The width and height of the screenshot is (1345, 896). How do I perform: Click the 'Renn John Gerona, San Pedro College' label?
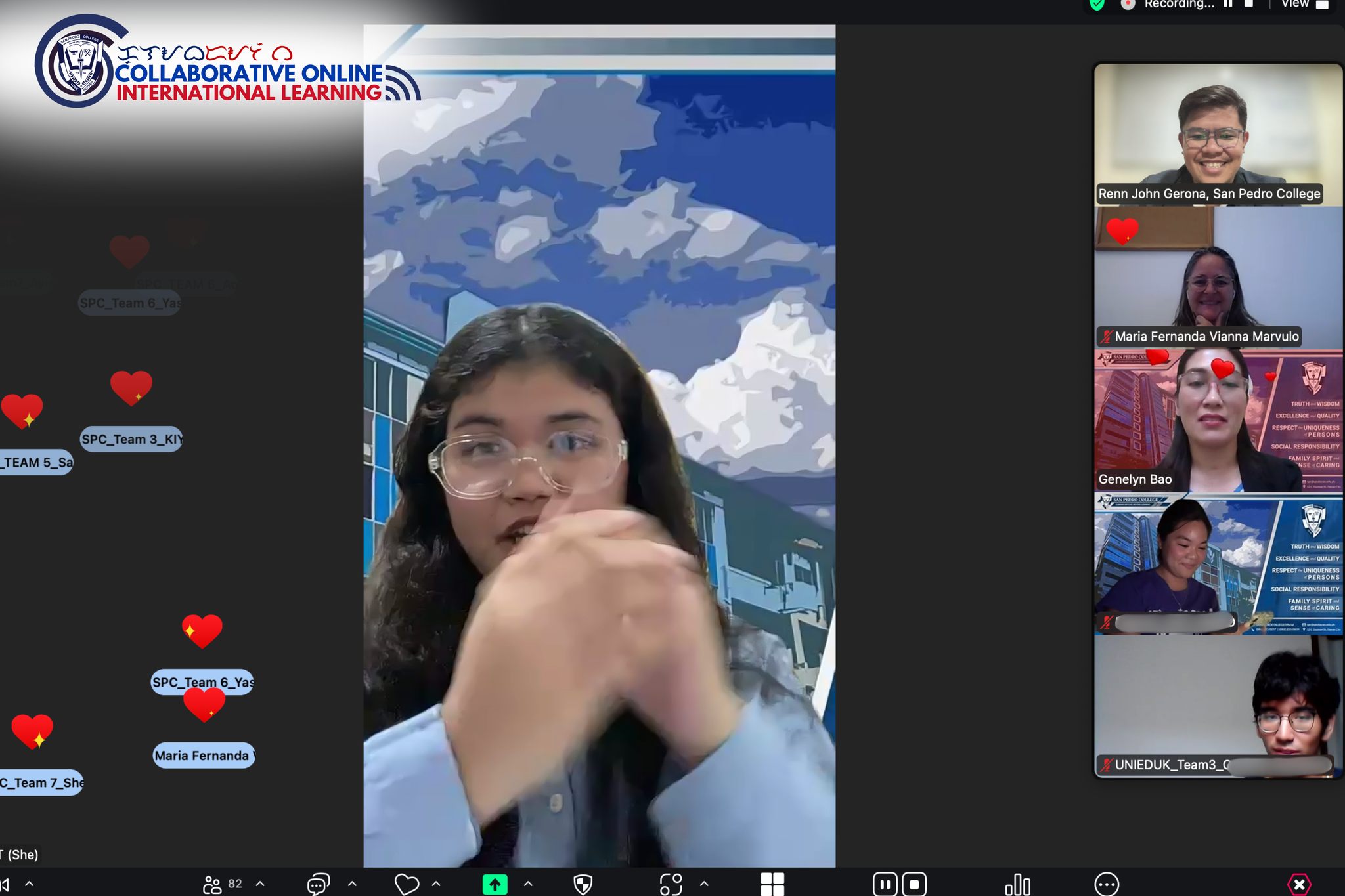[1209, 194]
